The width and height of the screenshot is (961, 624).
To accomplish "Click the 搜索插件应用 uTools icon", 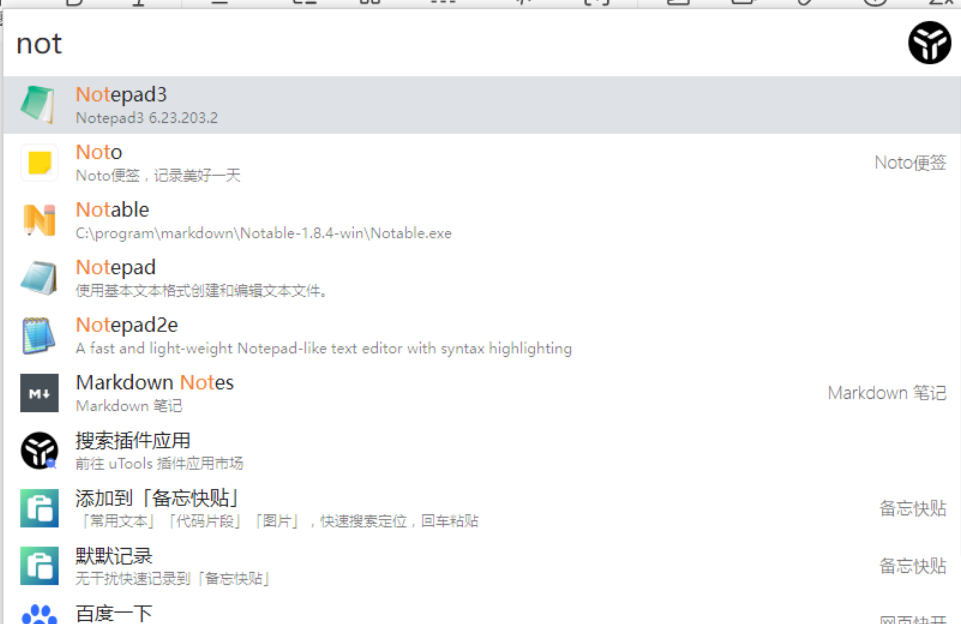I will click(39, 451).
